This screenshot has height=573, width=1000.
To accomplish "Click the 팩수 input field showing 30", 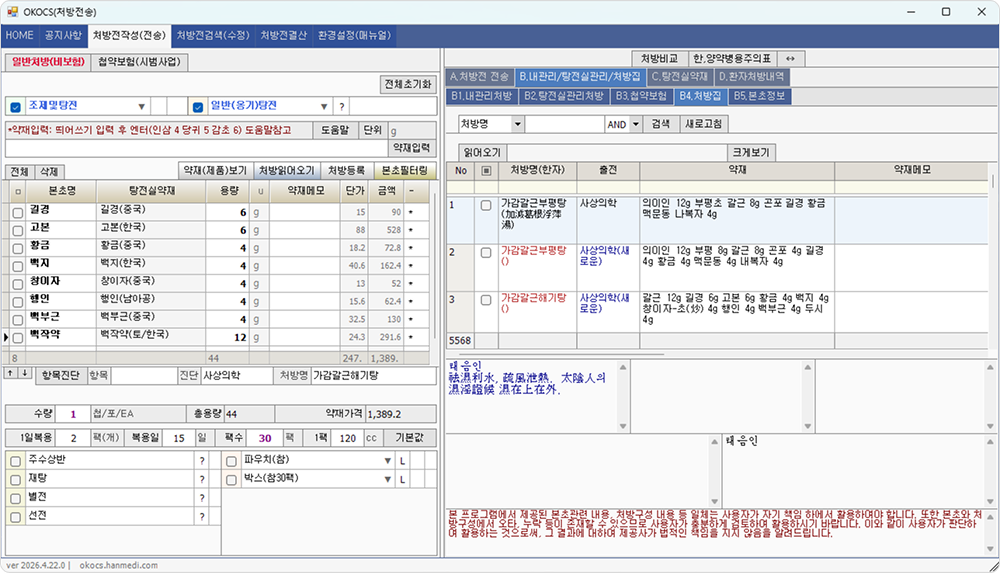I will click(265, 438).
